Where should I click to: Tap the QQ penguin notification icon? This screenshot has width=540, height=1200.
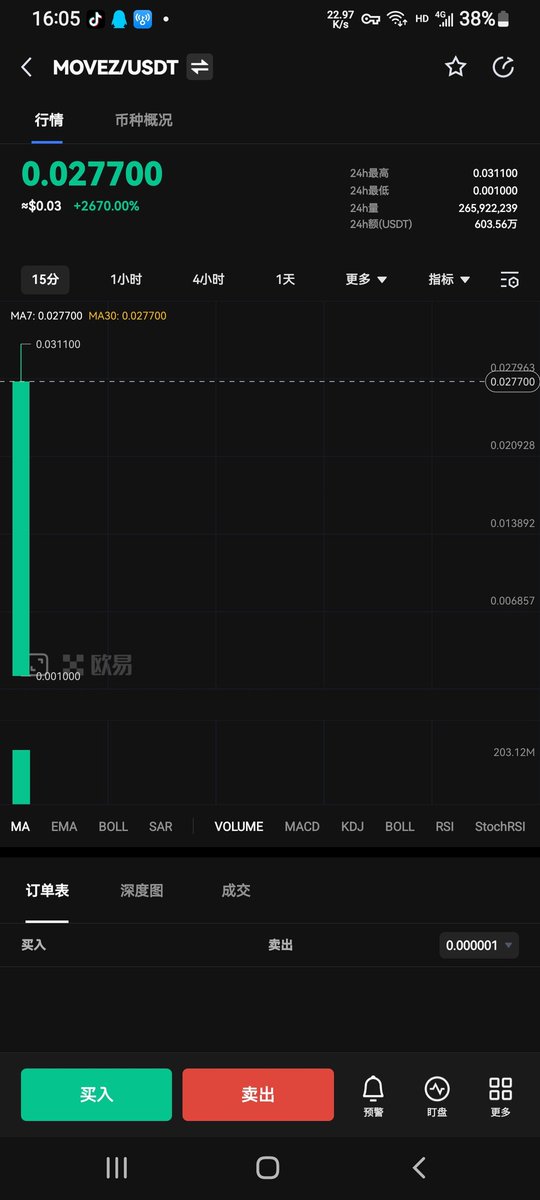tap(119, 19)
